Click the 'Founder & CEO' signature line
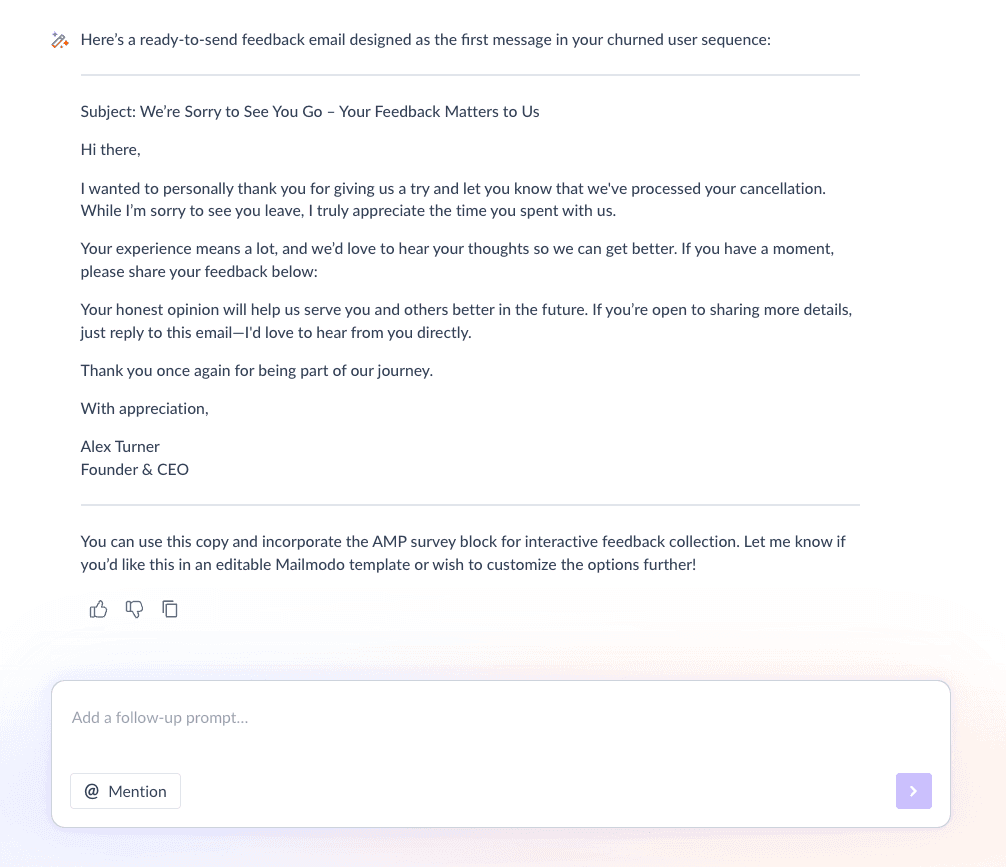 [134, 469]
